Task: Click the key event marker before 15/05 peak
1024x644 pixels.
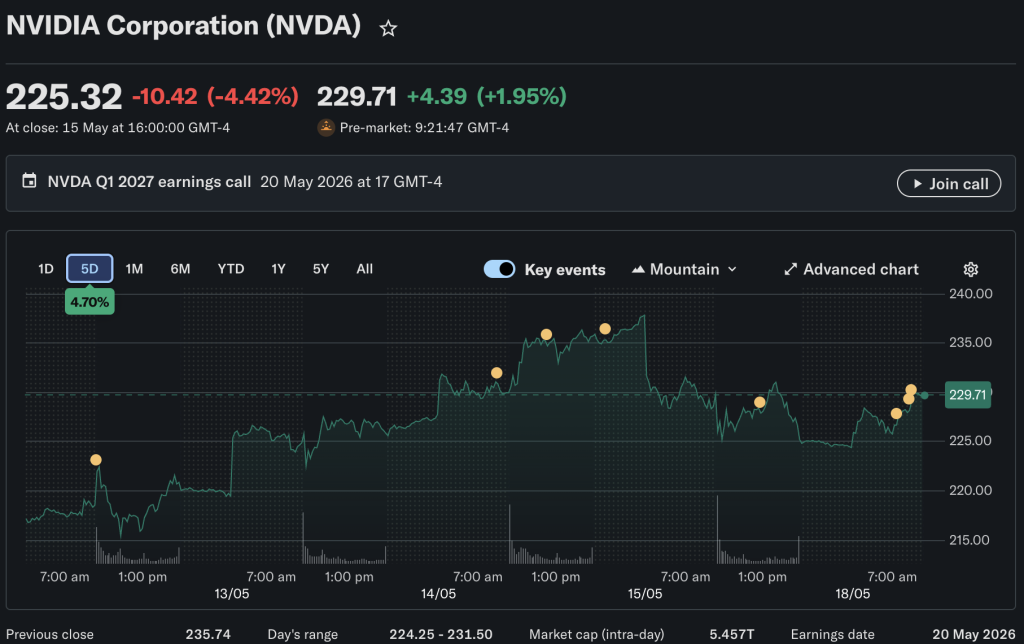Action: pos(605,329)
